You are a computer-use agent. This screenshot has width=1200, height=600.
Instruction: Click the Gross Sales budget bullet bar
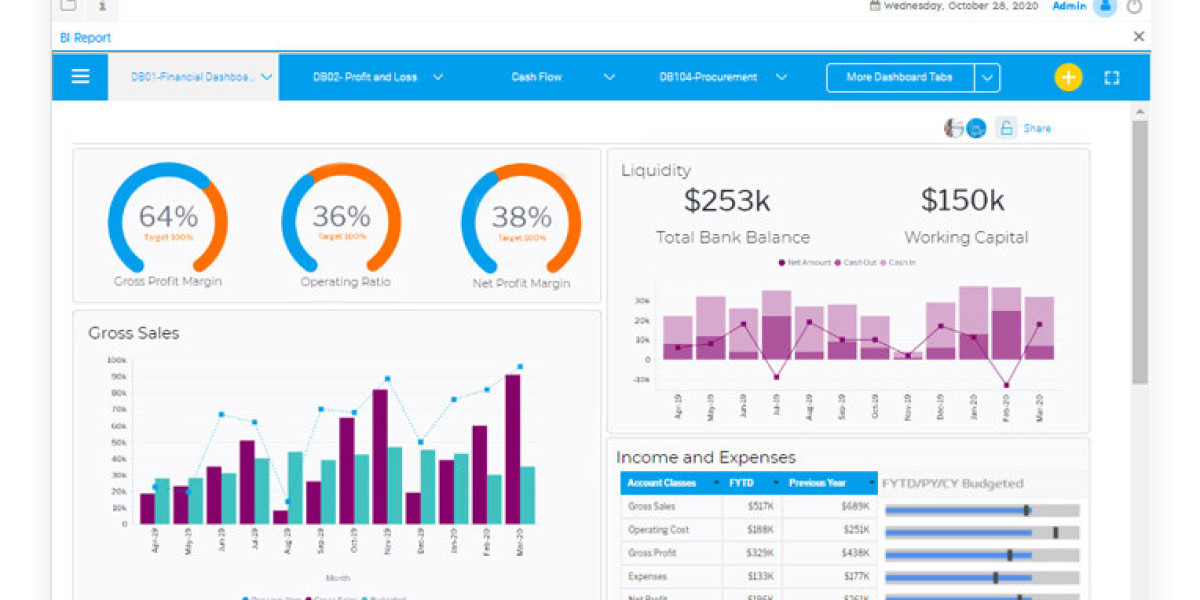[x=980, y=510]
